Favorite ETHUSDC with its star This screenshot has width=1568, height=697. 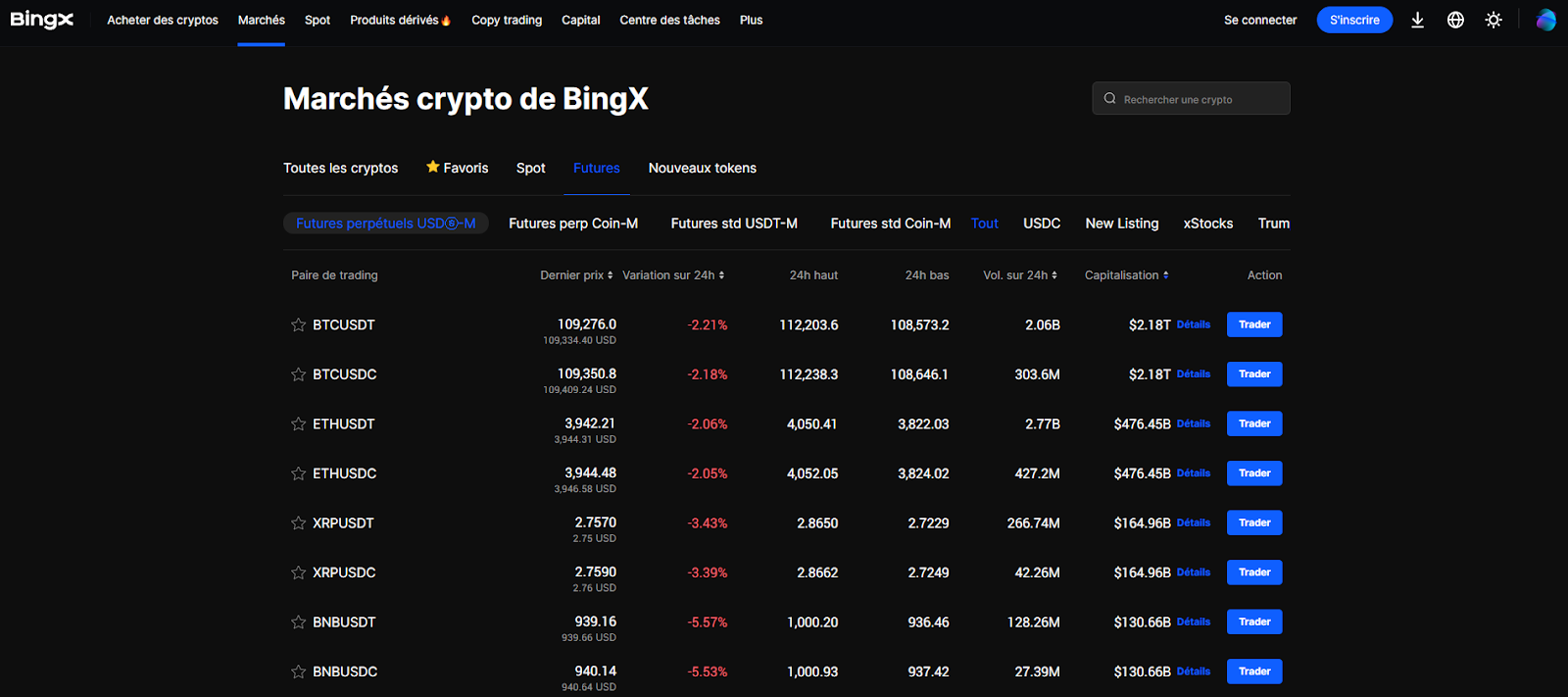pos(299,473)
